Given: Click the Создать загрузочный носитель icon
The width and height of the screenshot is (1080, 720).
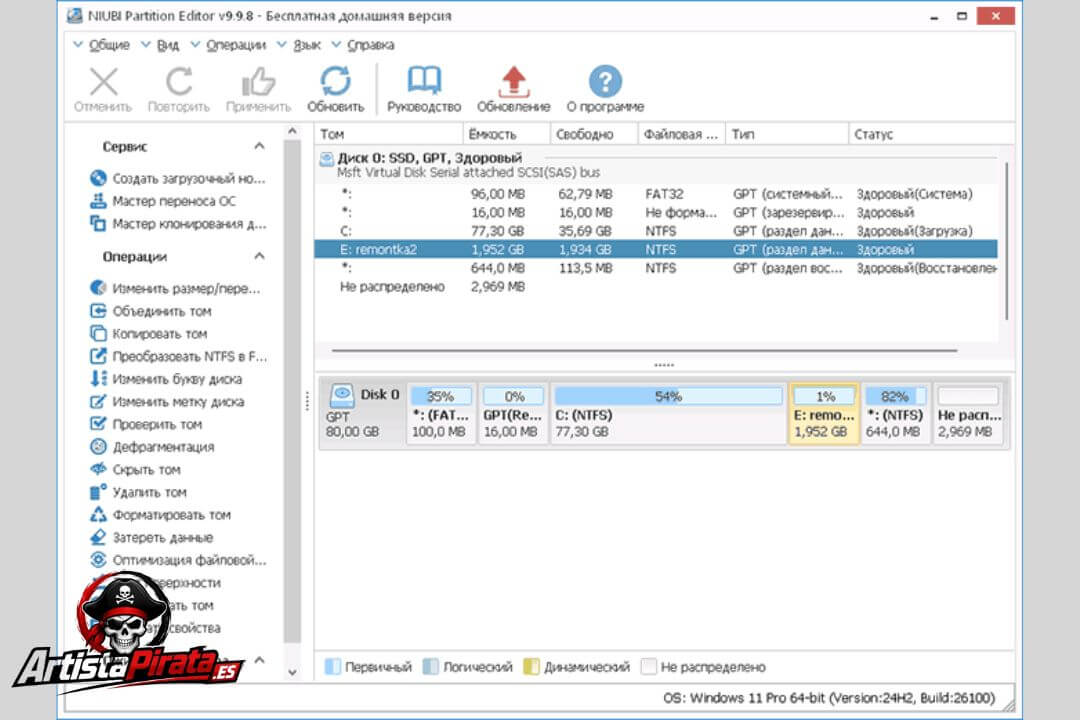Looking at the screenshot, I should tap(98, 178).
